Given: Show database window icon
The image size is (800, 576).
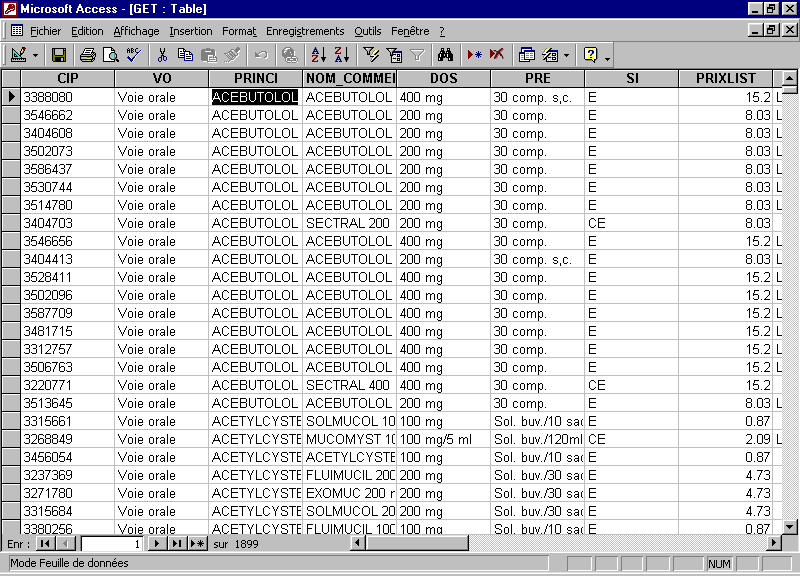Looking at the screenshot, I should (527, 55).
